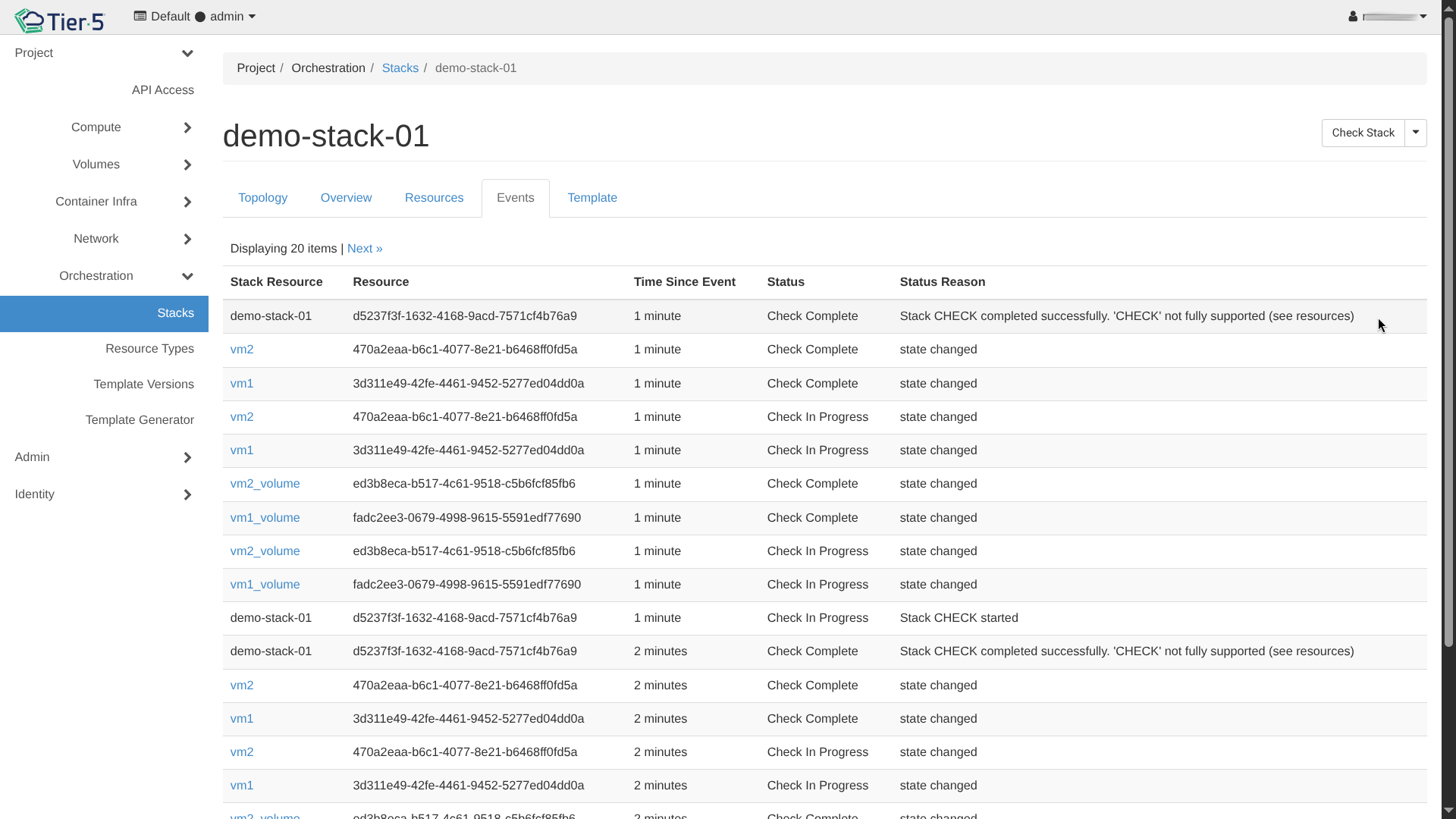Screen dimensions: 1456x819
Task: Click the scroll down arrow of scrollbar
Action: click(x=1448, y=811)
